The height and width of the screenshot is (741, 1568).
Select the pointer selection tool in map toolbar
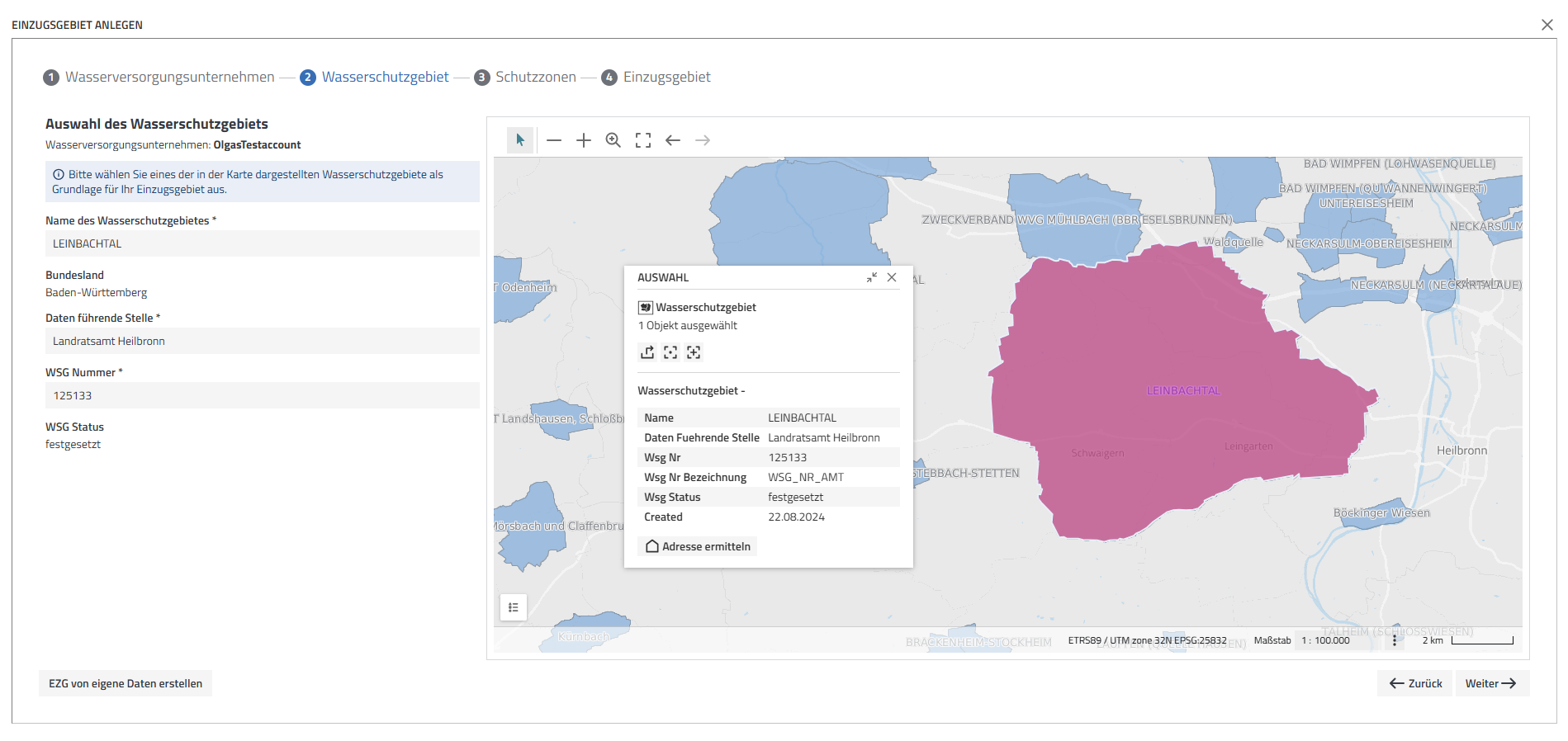520,140
